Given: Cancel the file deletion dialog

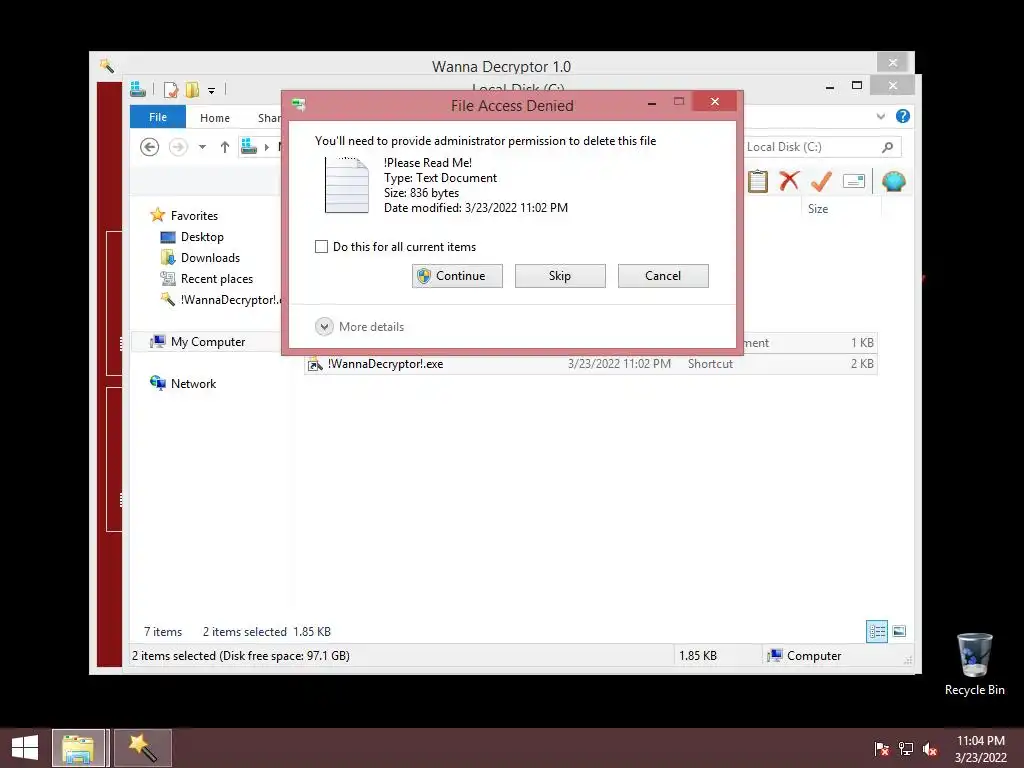Looking at the screenshot, I should tap(663, 276).
